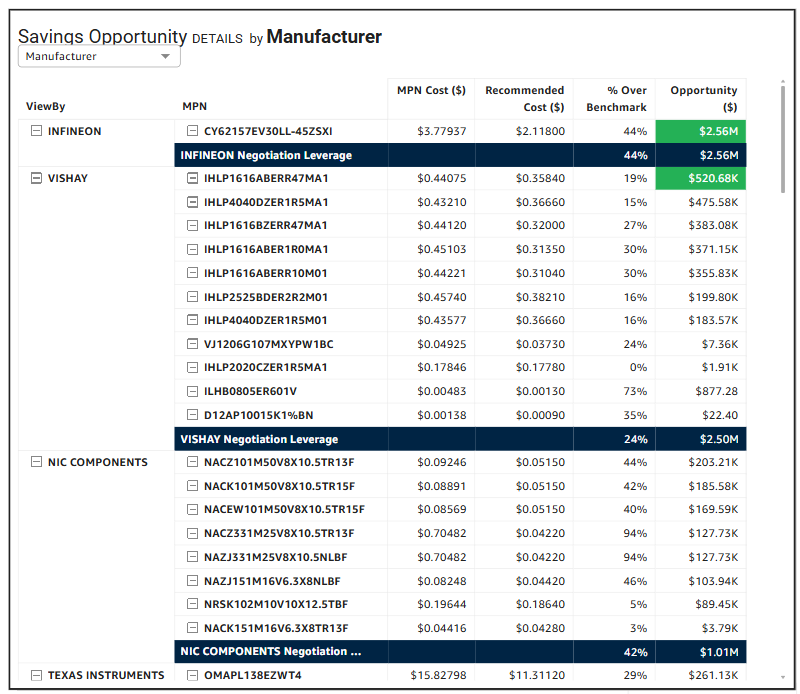Collapse the ILHB0805ER601V row

tap(192, 391)
